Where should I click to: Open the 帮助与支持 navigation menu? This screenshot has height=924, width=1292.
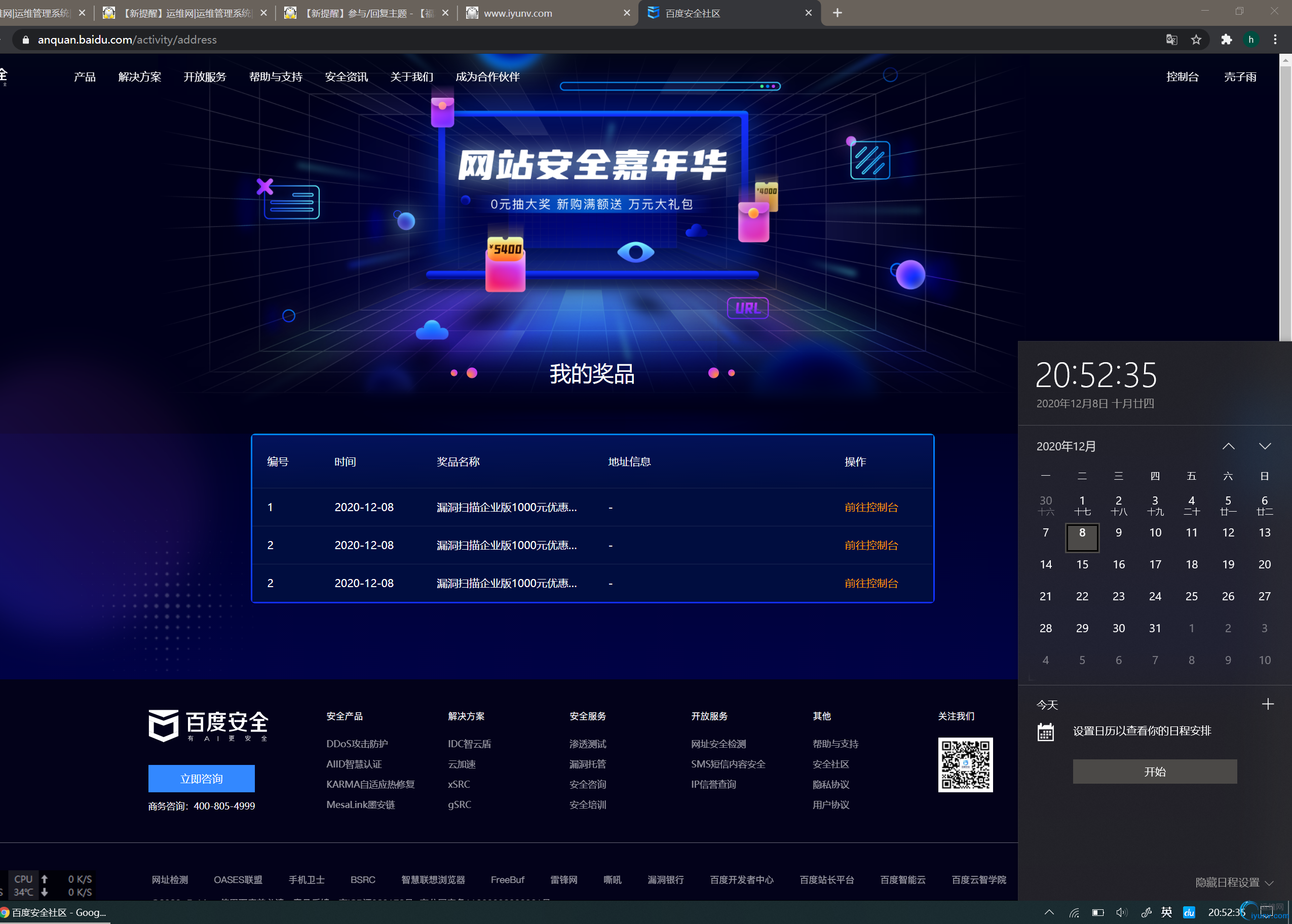[x=275, y=77]
